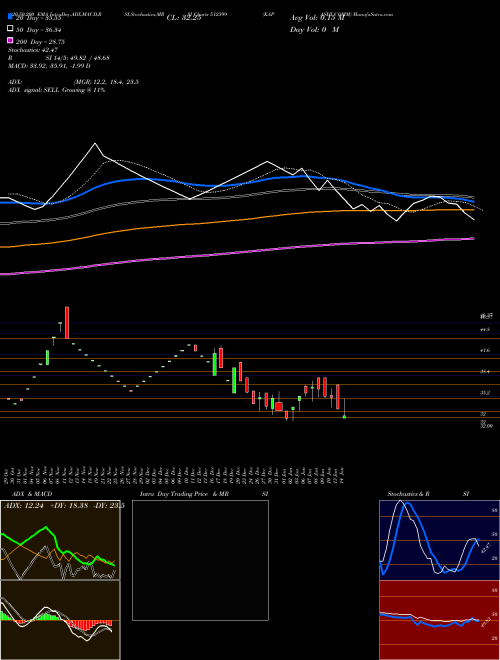Click the blue 20 Day EMA legend swatch
The height and width of the screenshot is (660, 500).
(10, 16)
